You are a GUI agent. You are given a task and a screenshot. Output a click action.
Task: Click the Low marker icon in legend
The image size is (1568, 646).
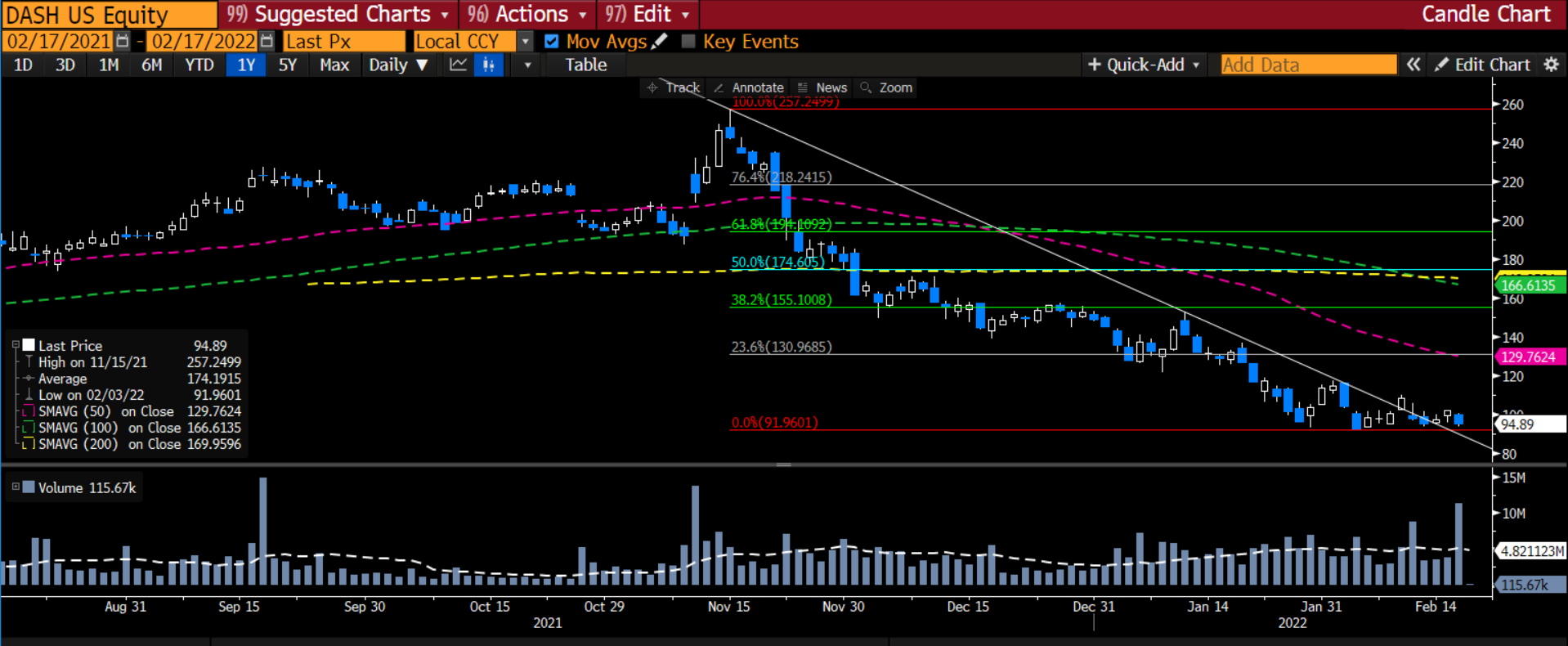pyautogui.click(x=29, y=395)
